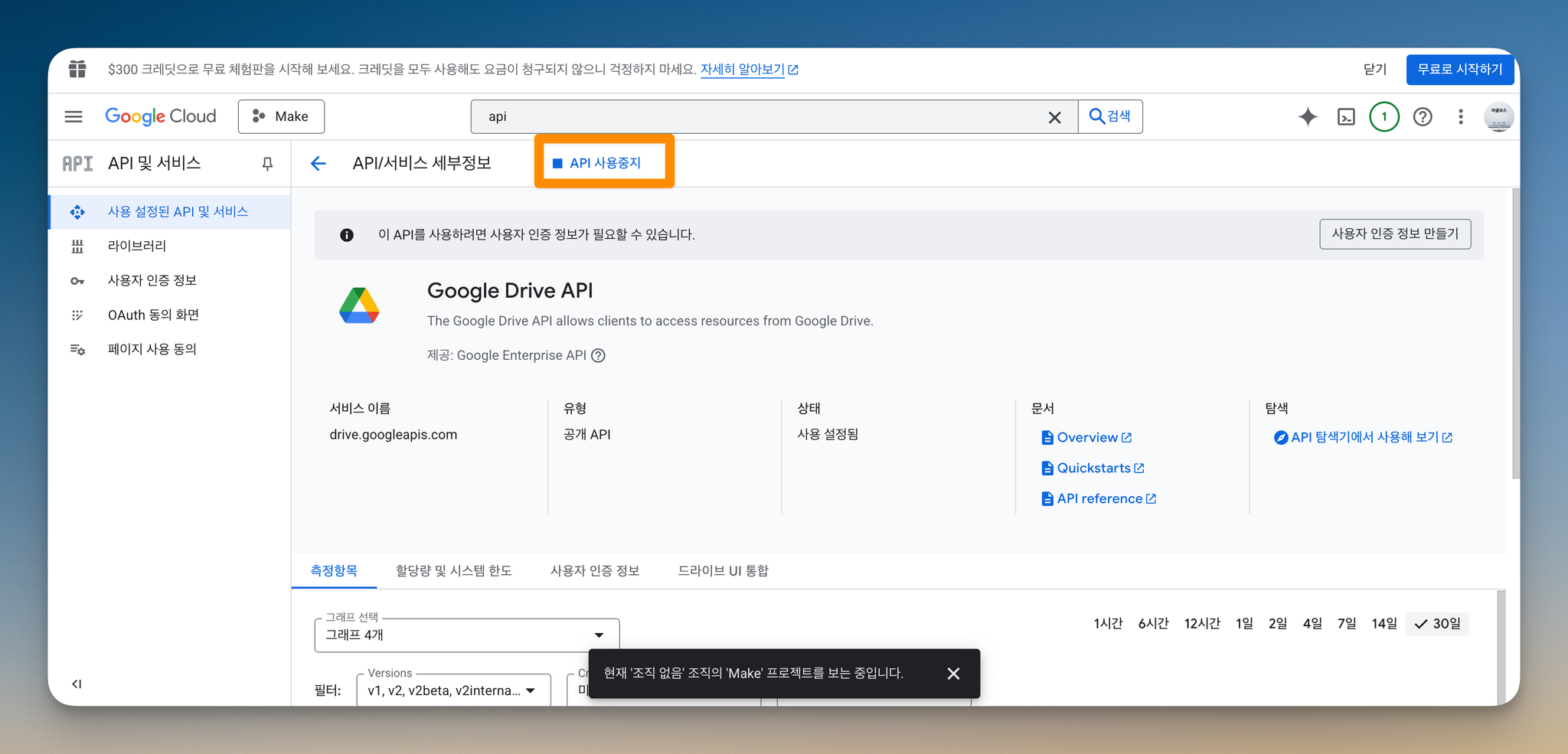The width and height of the screenshot is (1568, 754).
Task: Clear the api search text
Action: pyautogui.click(x=1054, y=117)
